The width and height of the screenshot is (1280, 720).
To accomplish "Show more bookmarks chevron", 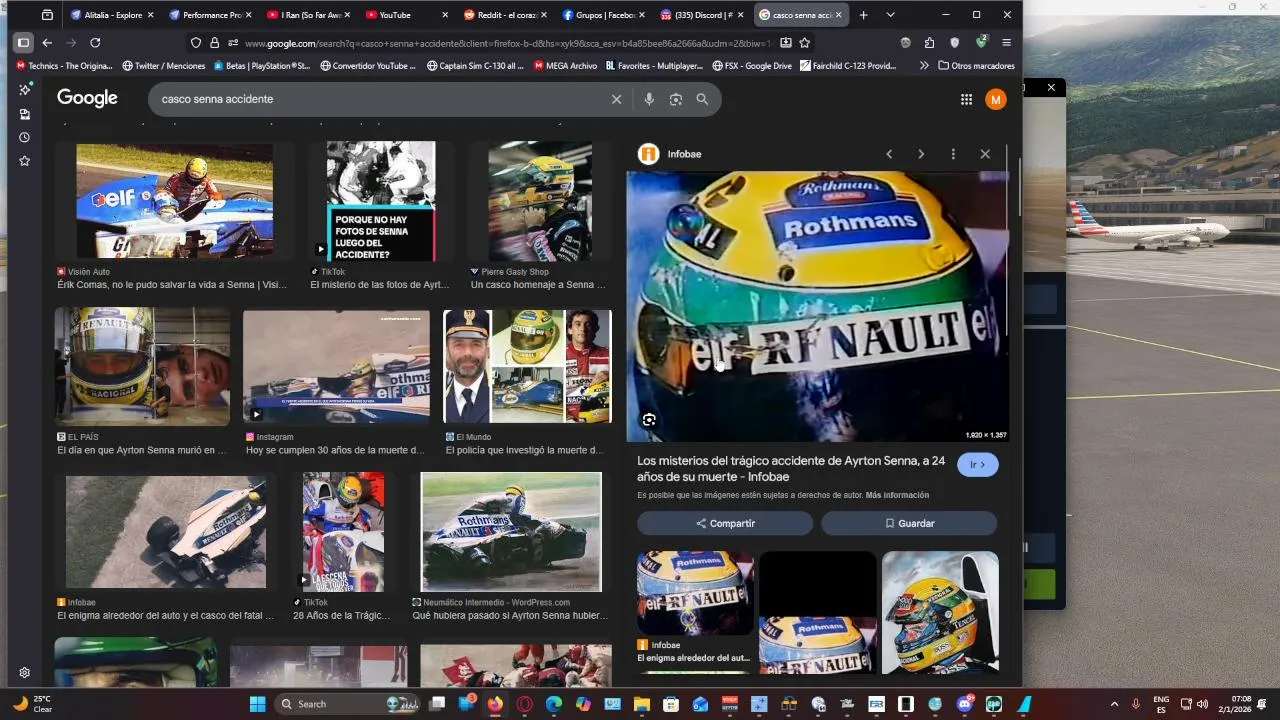I will click(x=924, y=66).
